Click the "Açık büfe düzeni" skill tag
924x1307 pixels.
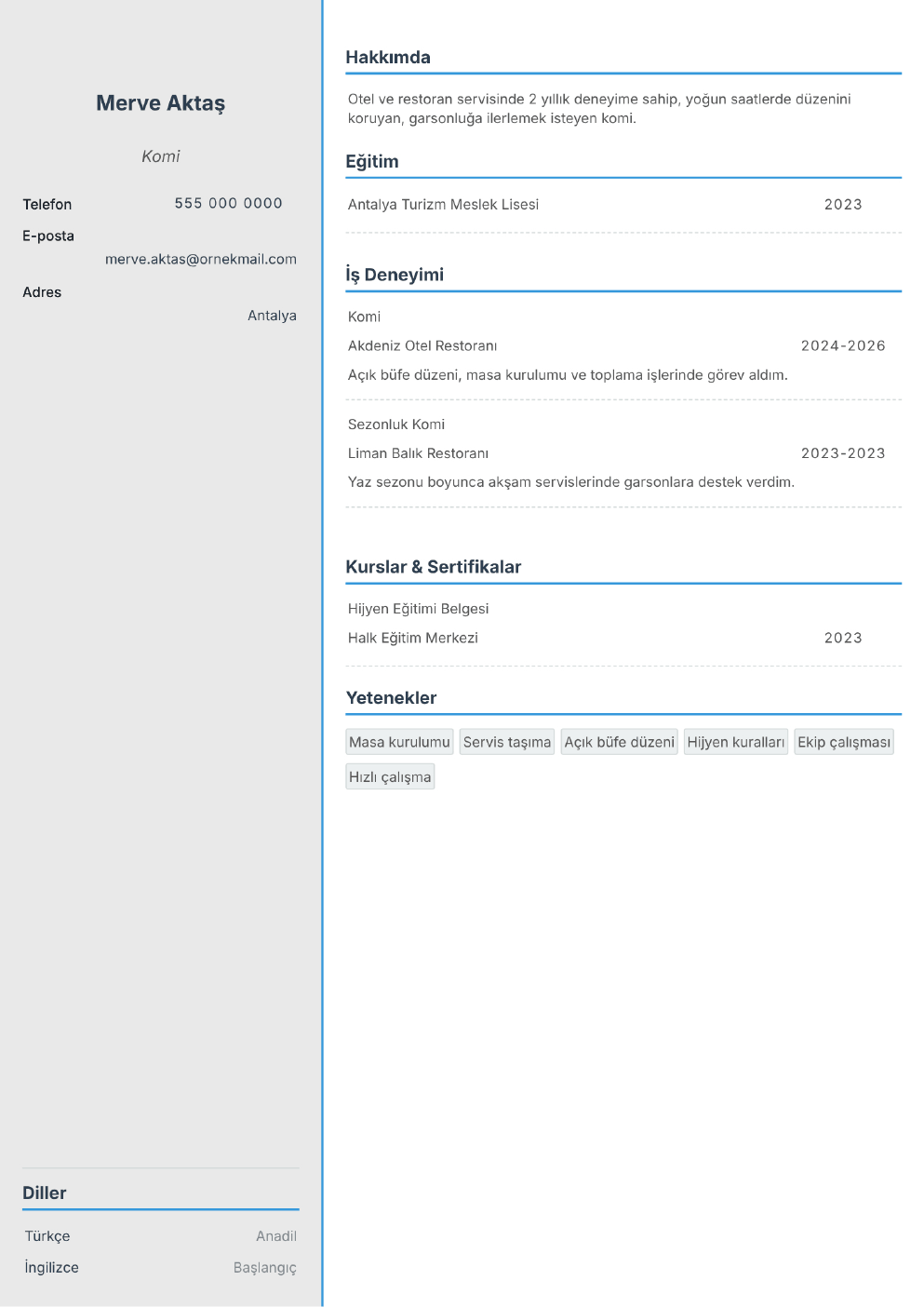pos(619,742)
